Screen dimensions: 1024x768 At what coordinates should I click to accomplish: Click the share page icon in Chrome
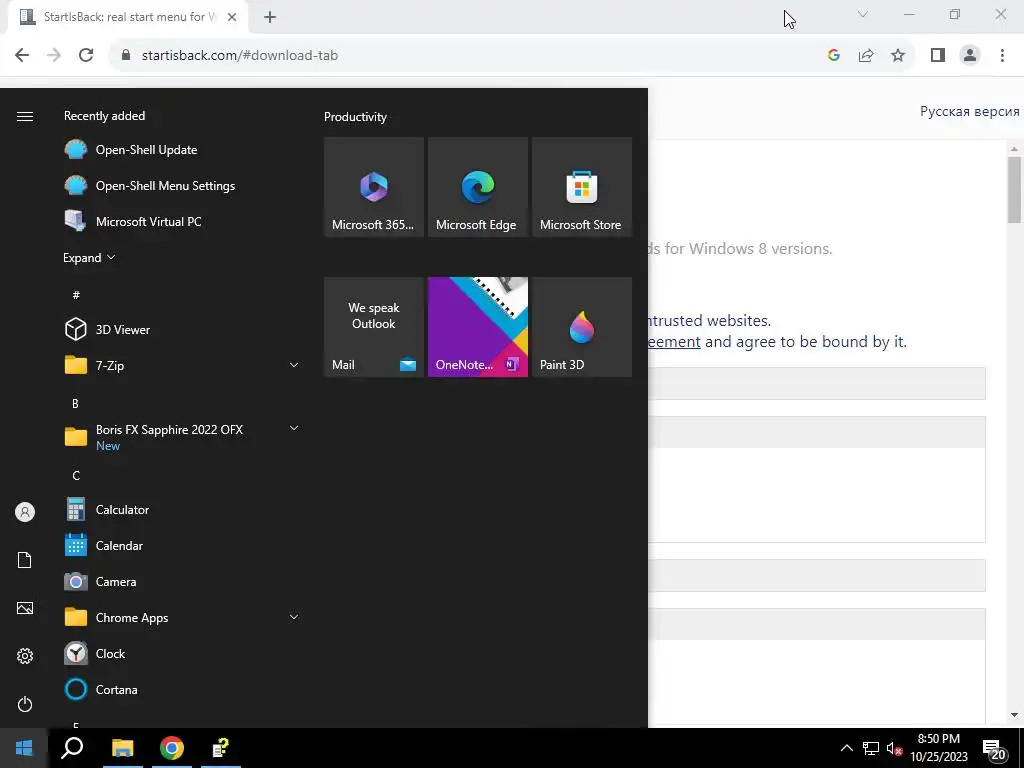coord(866,56)
